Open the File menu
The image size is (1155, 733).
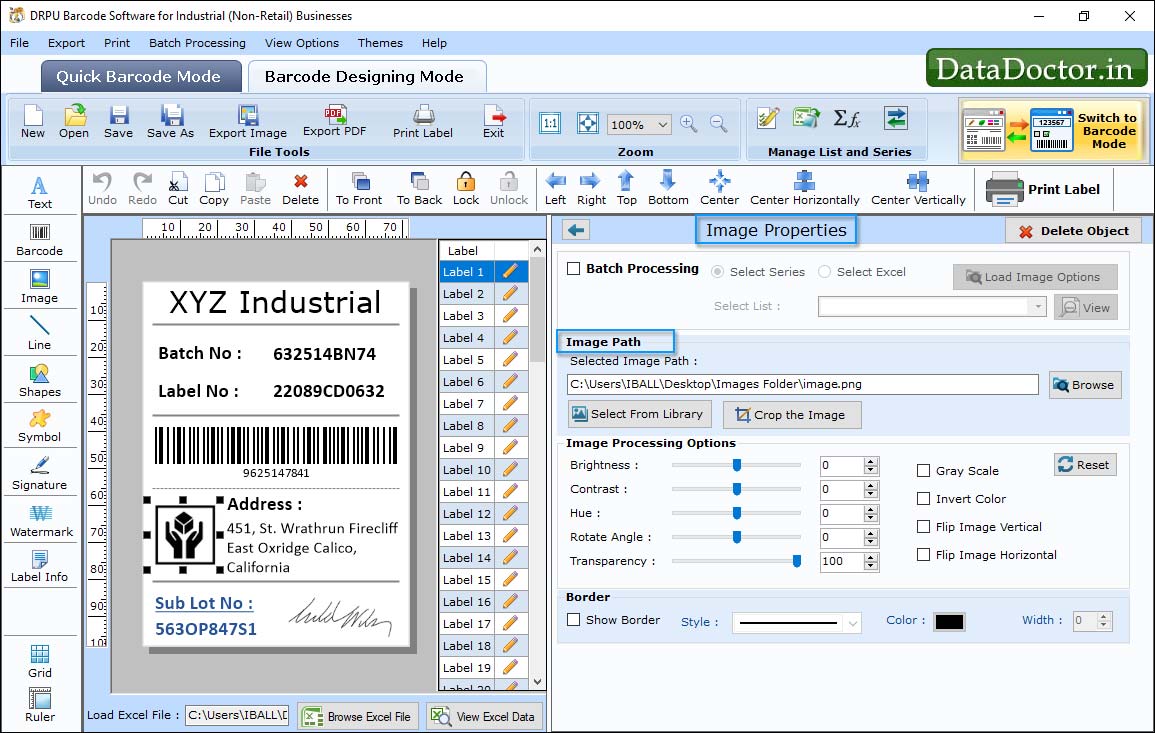tap(19, 43)
